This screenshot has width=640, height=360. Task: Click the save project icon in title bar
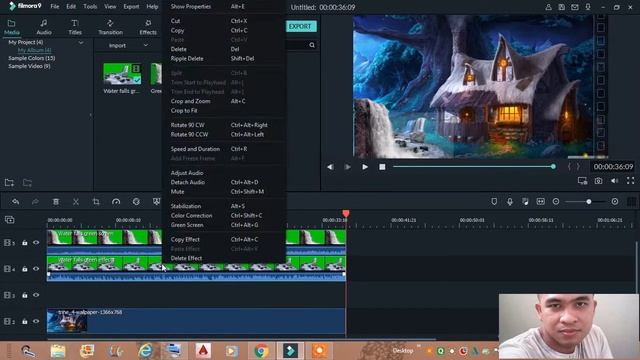click(562, 7)
